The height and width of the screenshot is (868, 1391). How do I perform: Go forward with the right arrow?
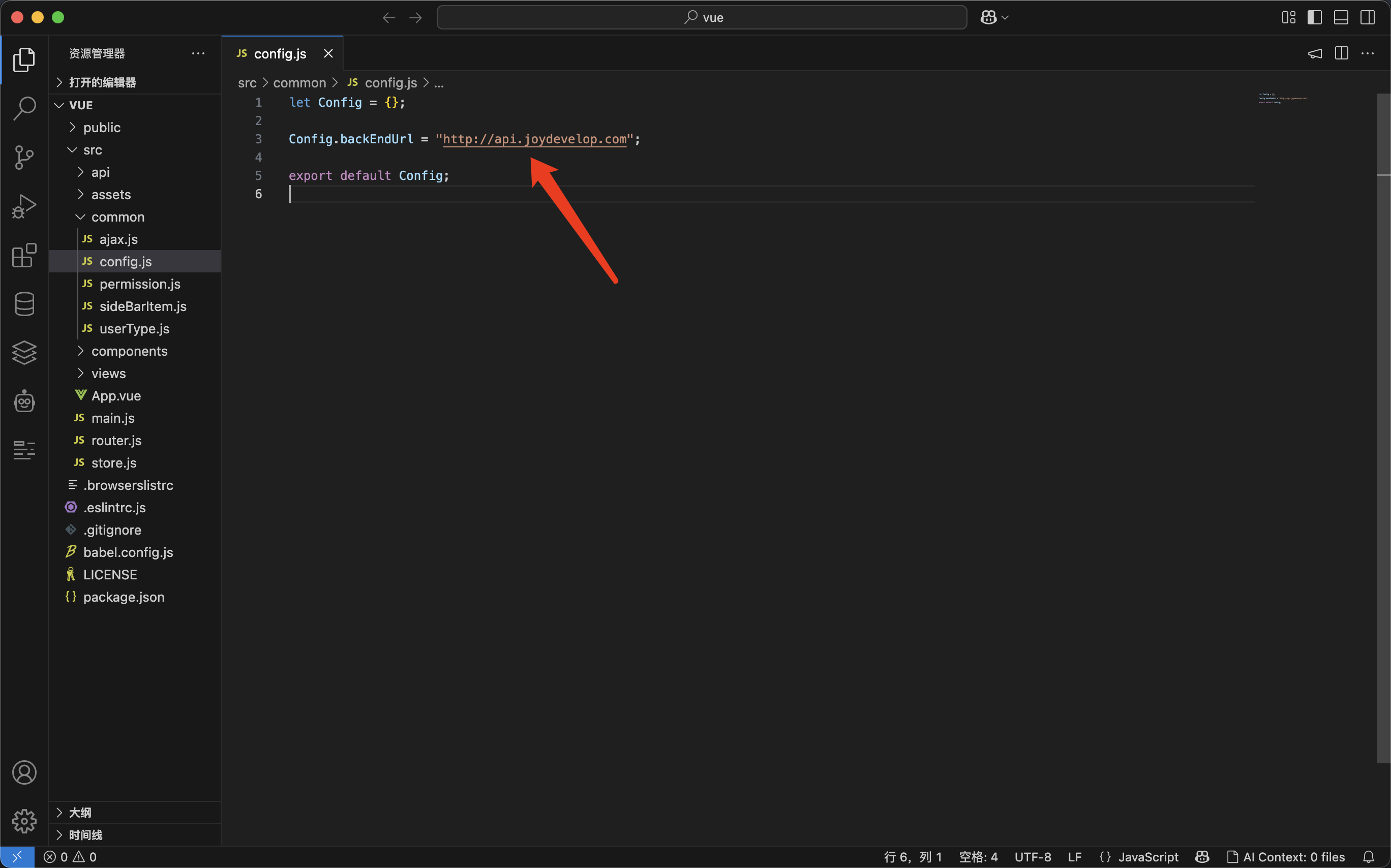[415, 18]
